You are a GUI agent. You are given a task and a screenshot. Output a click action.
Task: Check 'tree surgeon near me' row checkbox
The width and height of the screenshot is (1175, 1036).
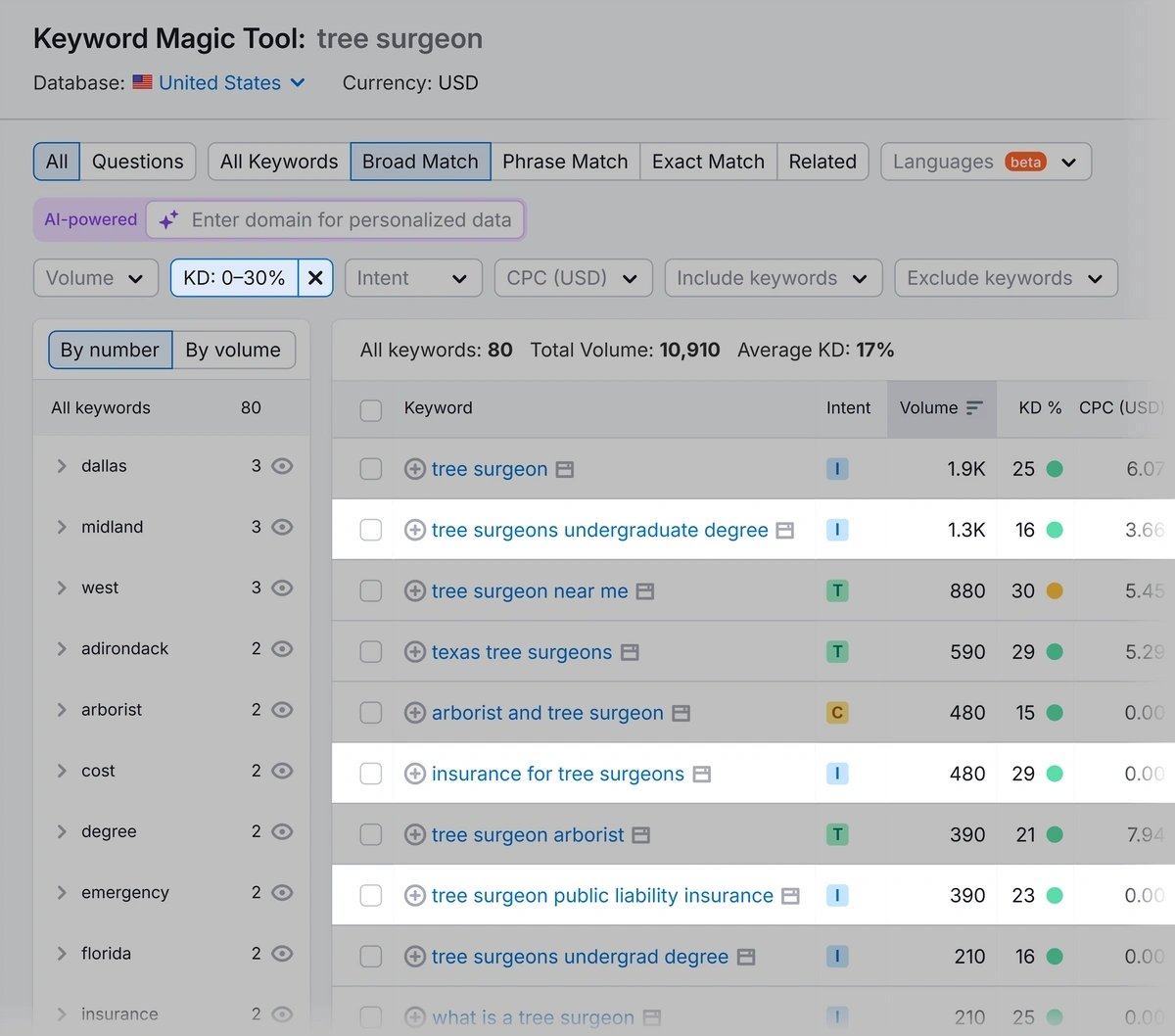(x=371, y=590)
